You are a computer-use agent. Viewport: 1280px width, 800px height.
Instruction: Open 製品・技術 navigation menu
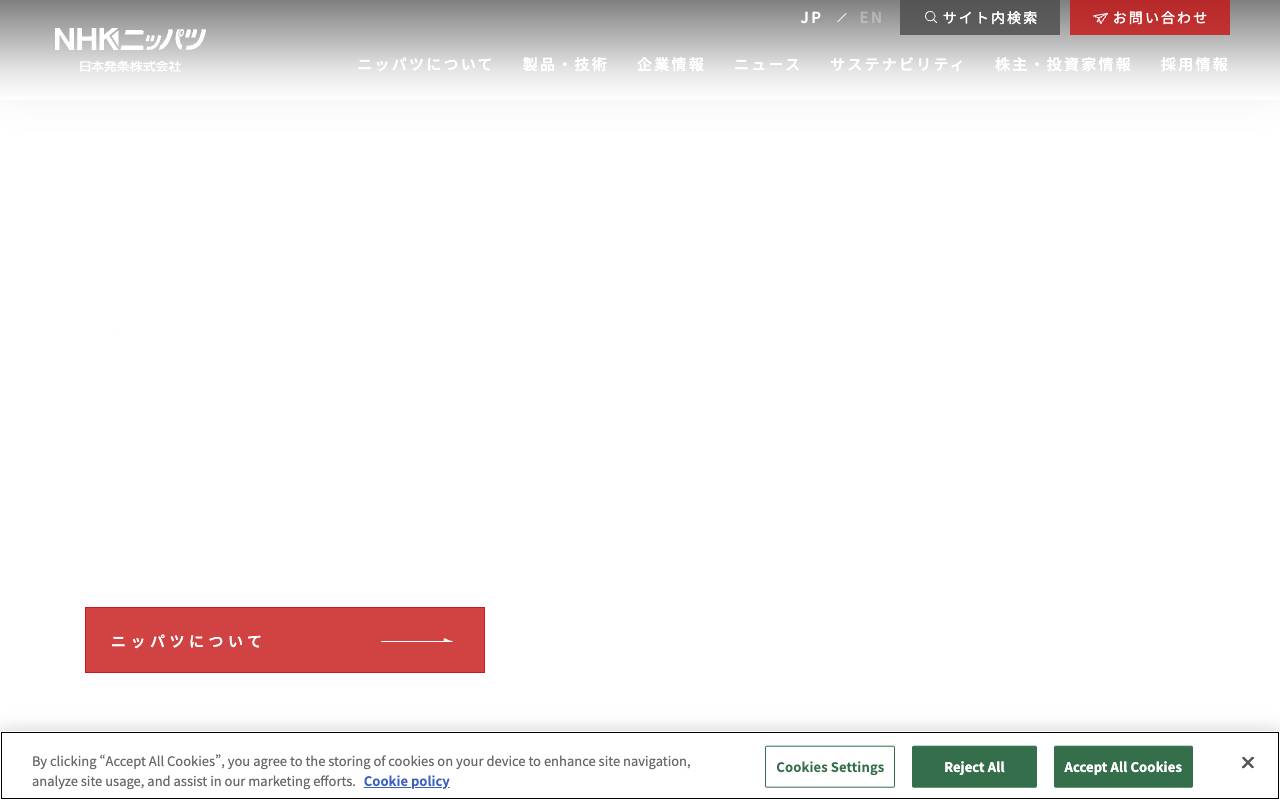(564, 64)
